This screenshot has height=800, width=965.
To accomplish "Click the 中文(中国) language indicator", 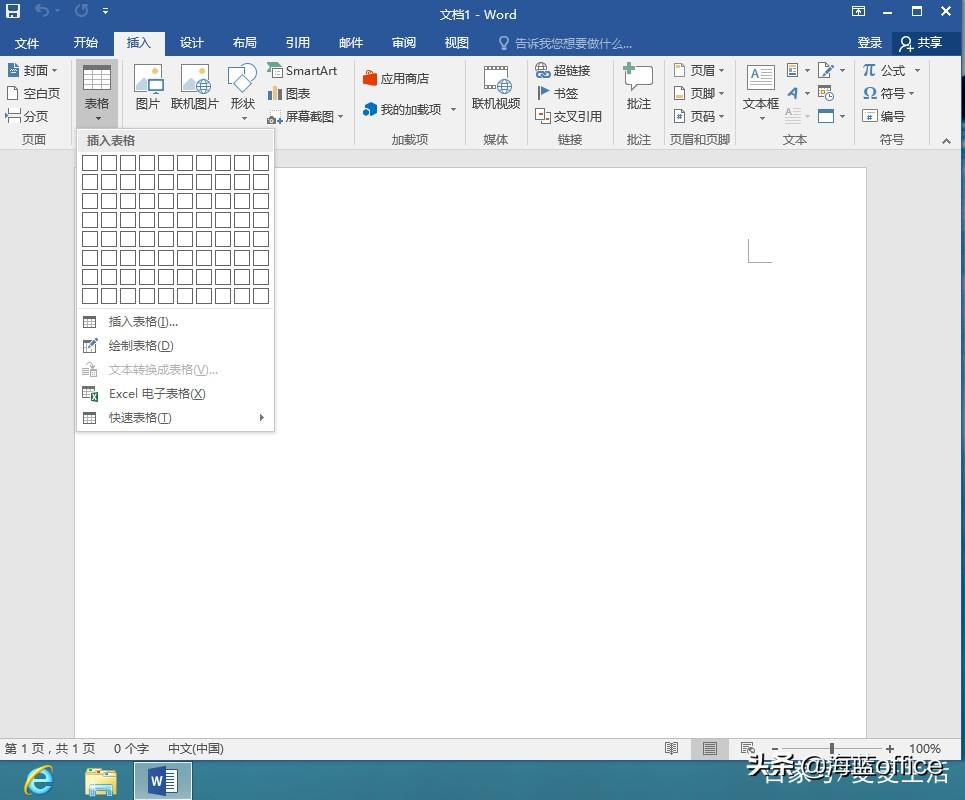I will point(196,748).
